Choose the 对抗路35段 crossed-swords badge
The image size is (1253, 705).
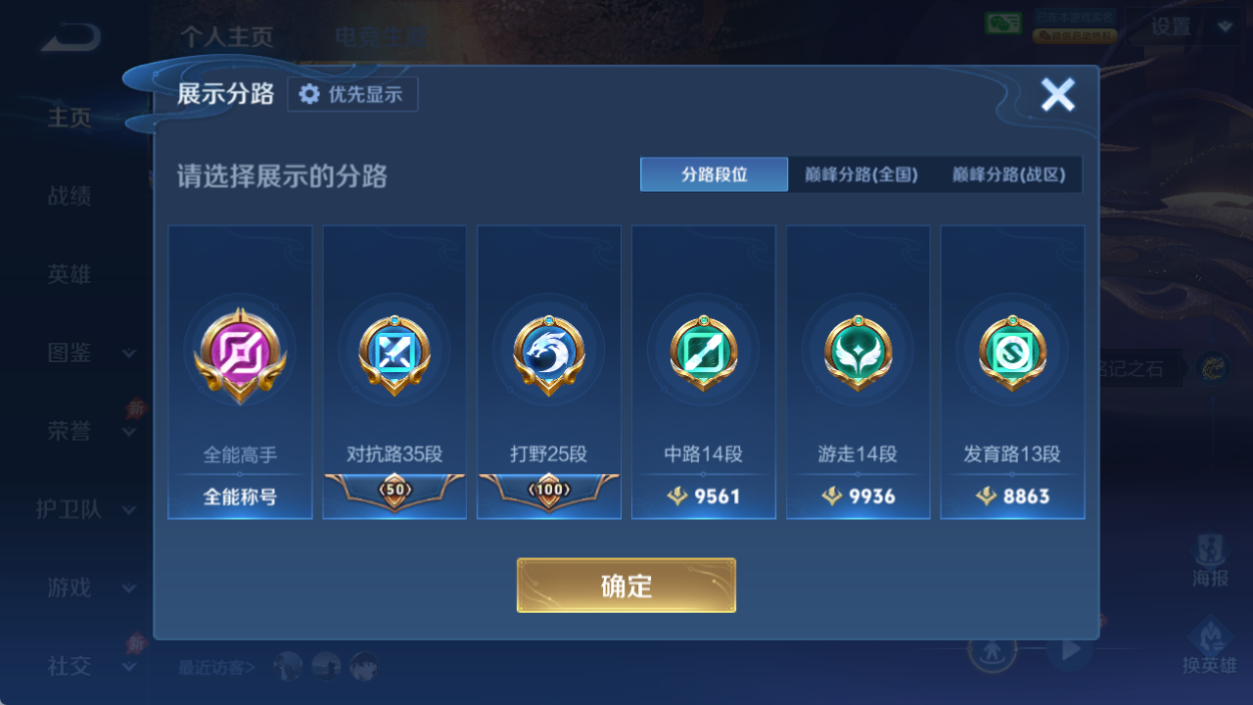point(394,354)
